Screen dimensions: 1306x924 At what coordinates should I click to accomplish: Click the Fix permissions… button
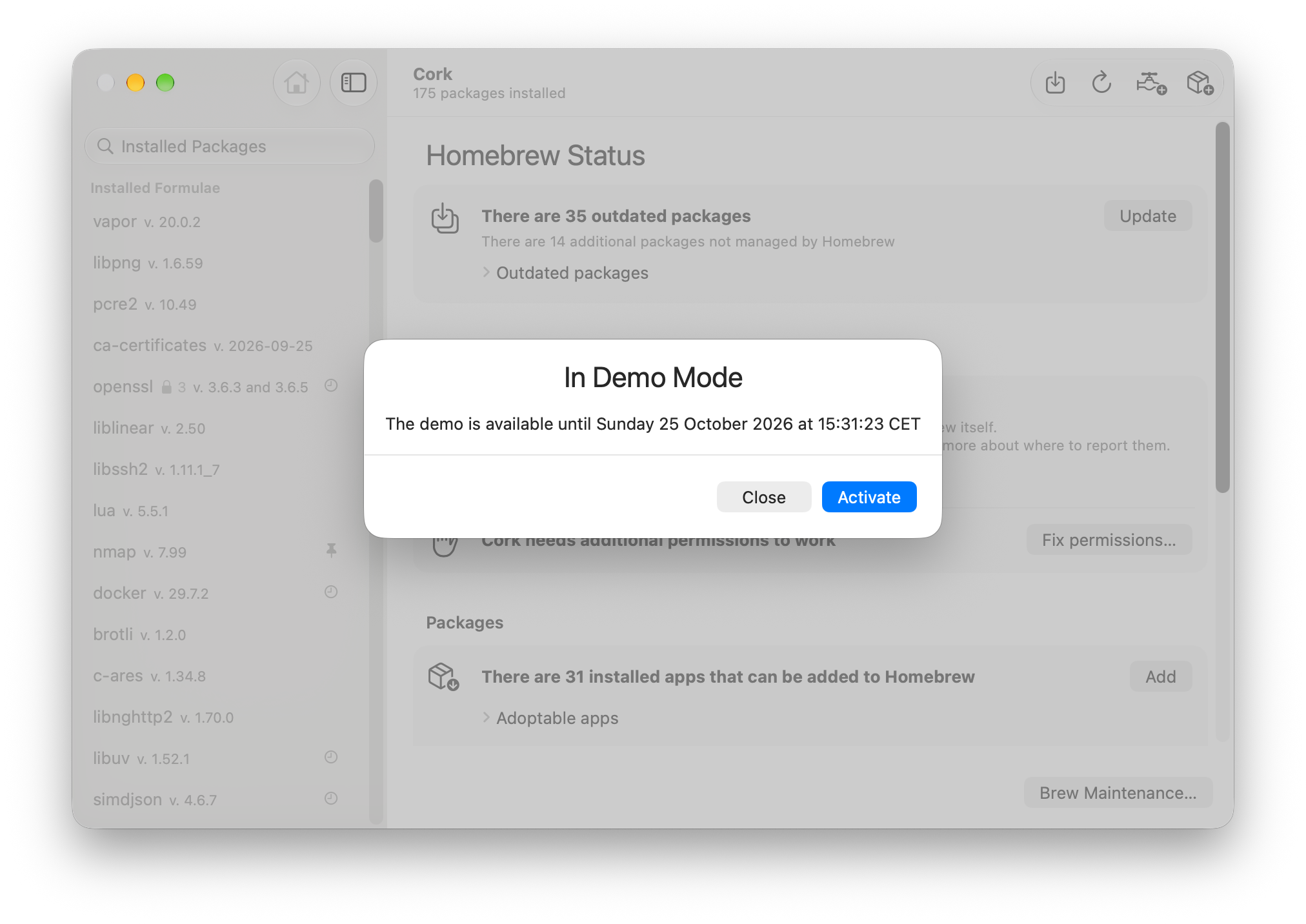(x=1109, y=539)
